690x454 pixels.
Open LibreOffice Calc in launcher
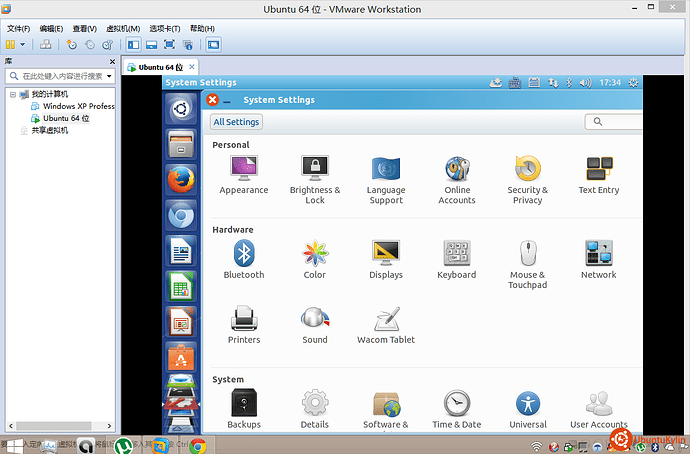(x=181, y=286)
